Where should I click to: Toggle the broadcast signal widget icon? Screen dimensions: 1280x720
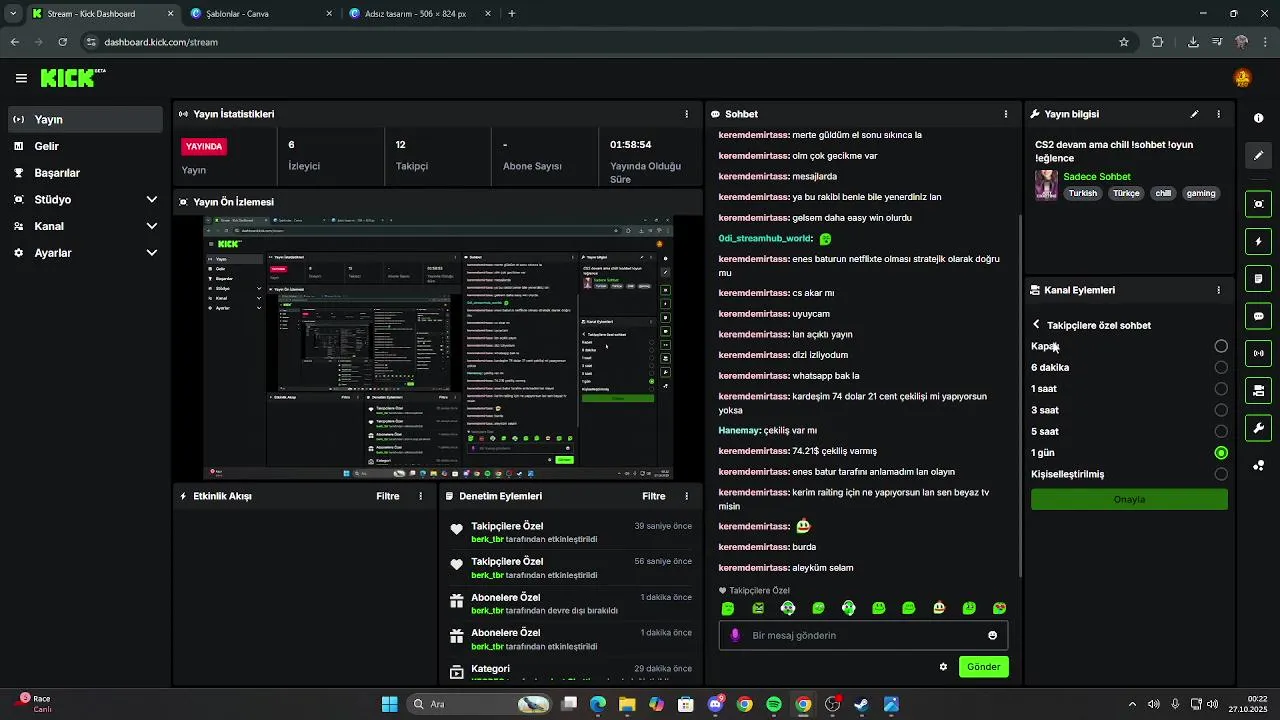1258,353
